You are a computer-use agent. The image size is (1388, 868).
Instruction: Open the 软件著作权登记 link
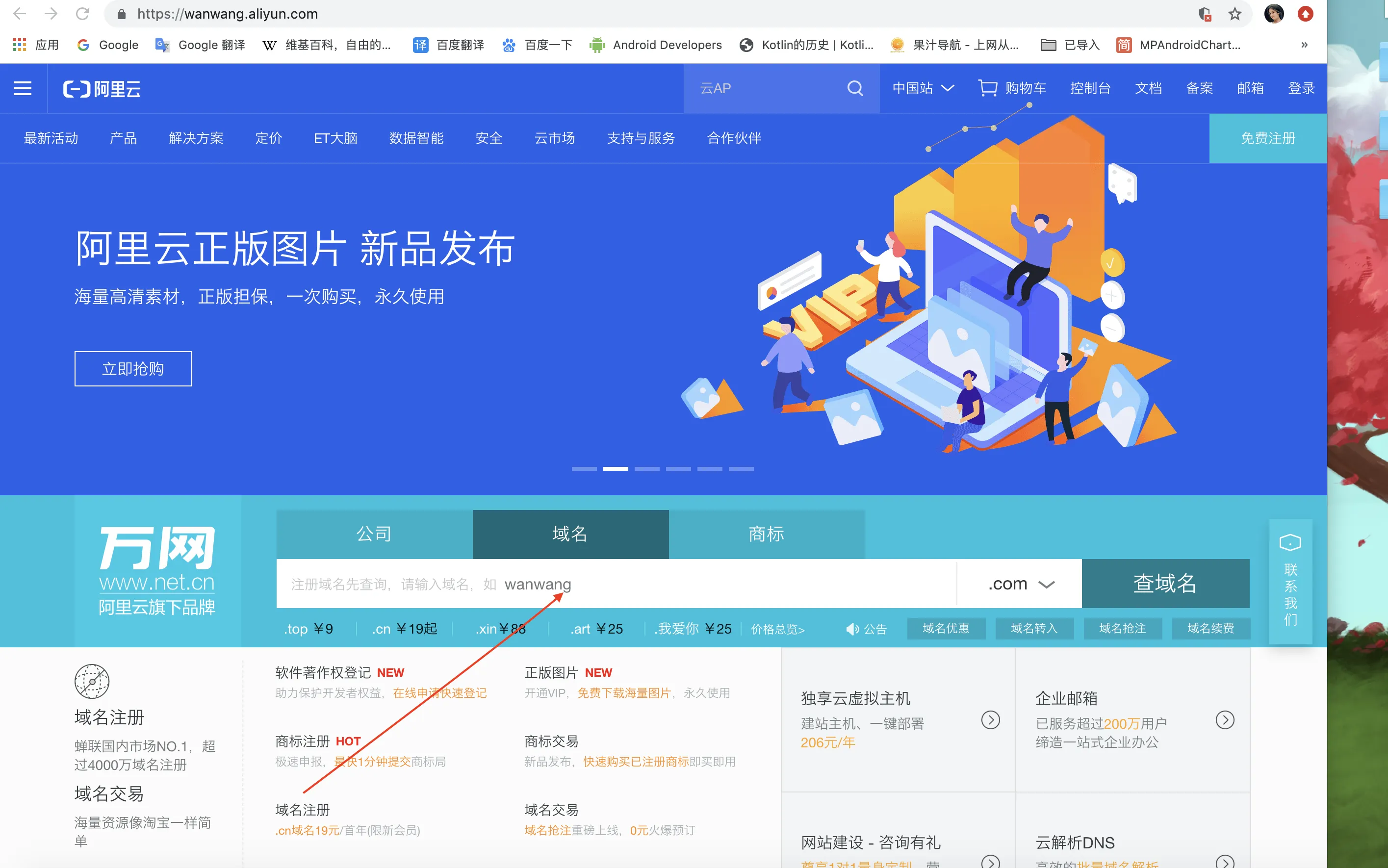click(x=323, y=672)
